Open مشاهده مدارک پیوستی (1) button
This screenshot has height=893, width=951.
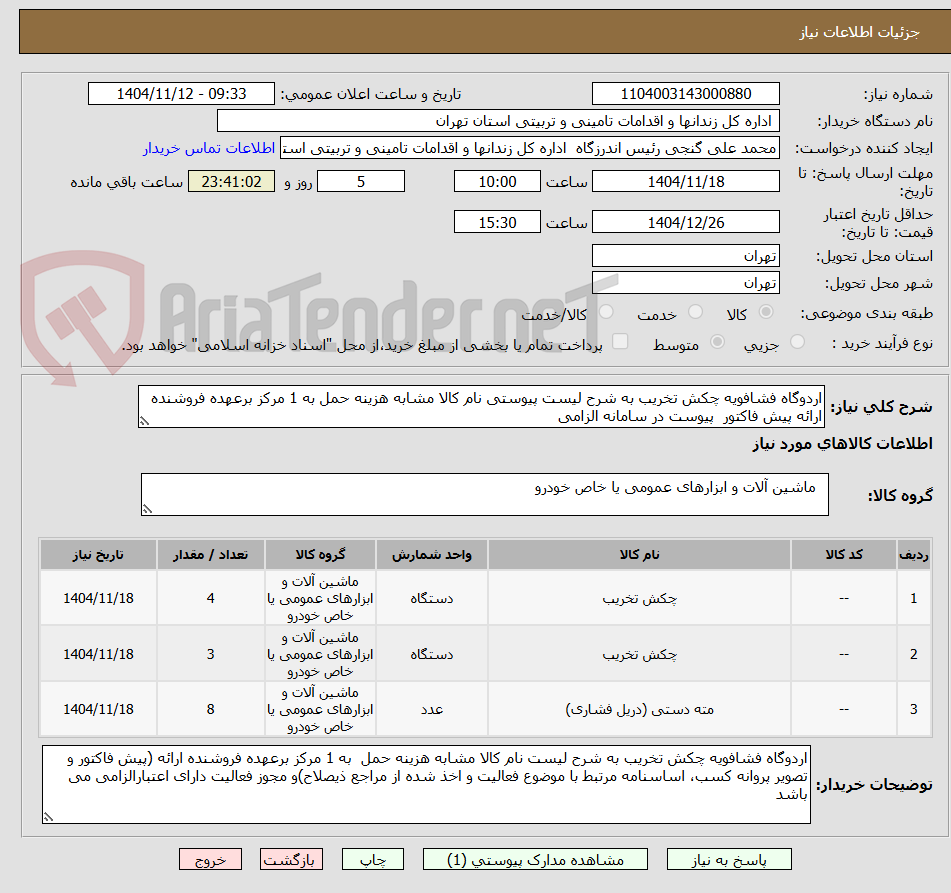pyautogui.click(x=535, y=860)
